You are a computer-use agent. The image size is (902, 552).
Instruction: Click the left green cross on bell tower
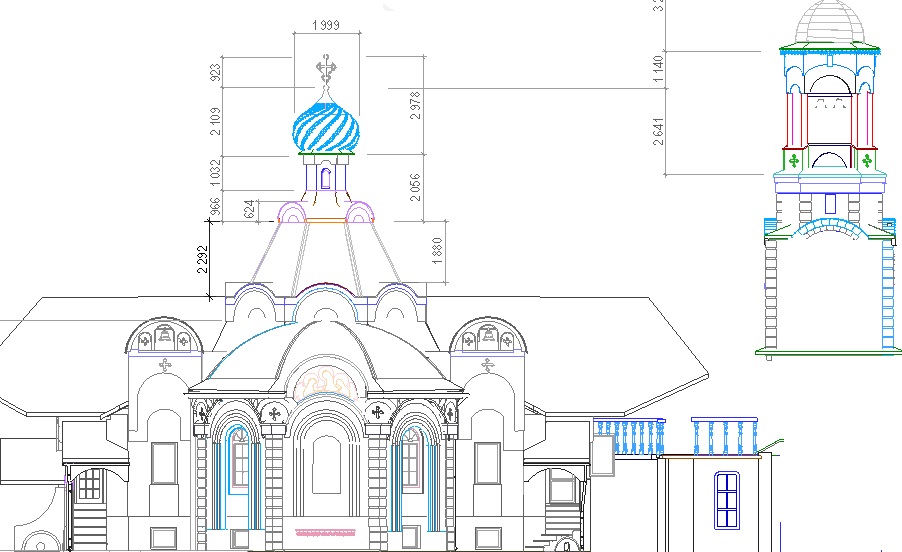click(x=795, y=160)
